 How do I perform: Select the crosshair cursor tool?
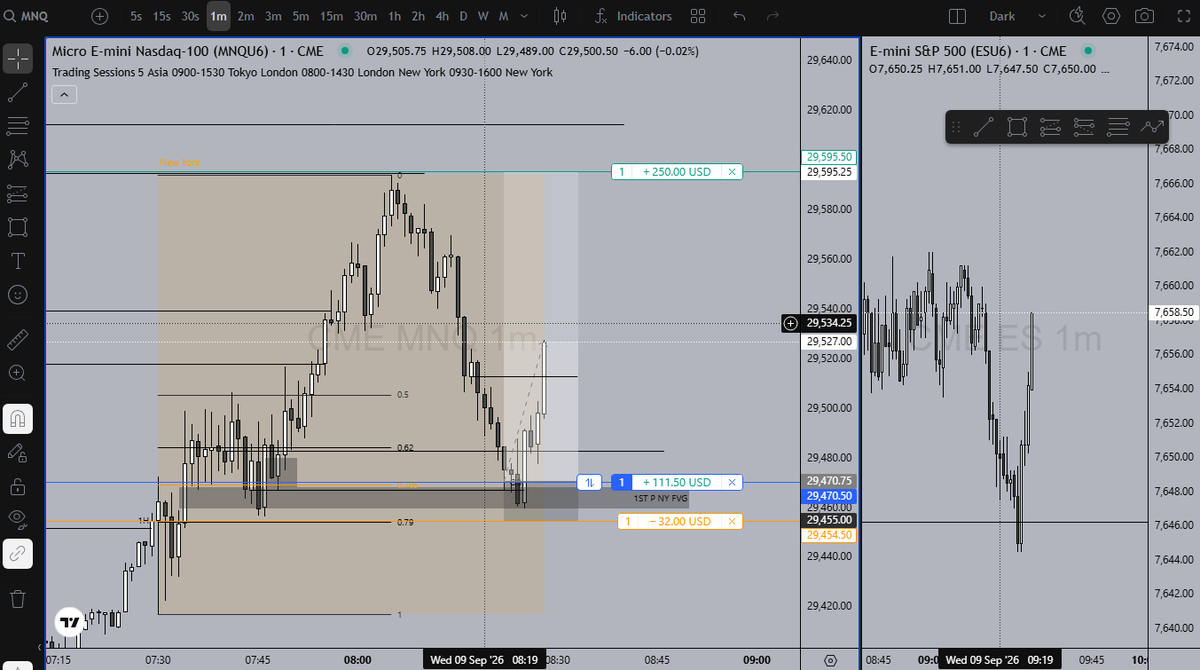coord(17,58)
